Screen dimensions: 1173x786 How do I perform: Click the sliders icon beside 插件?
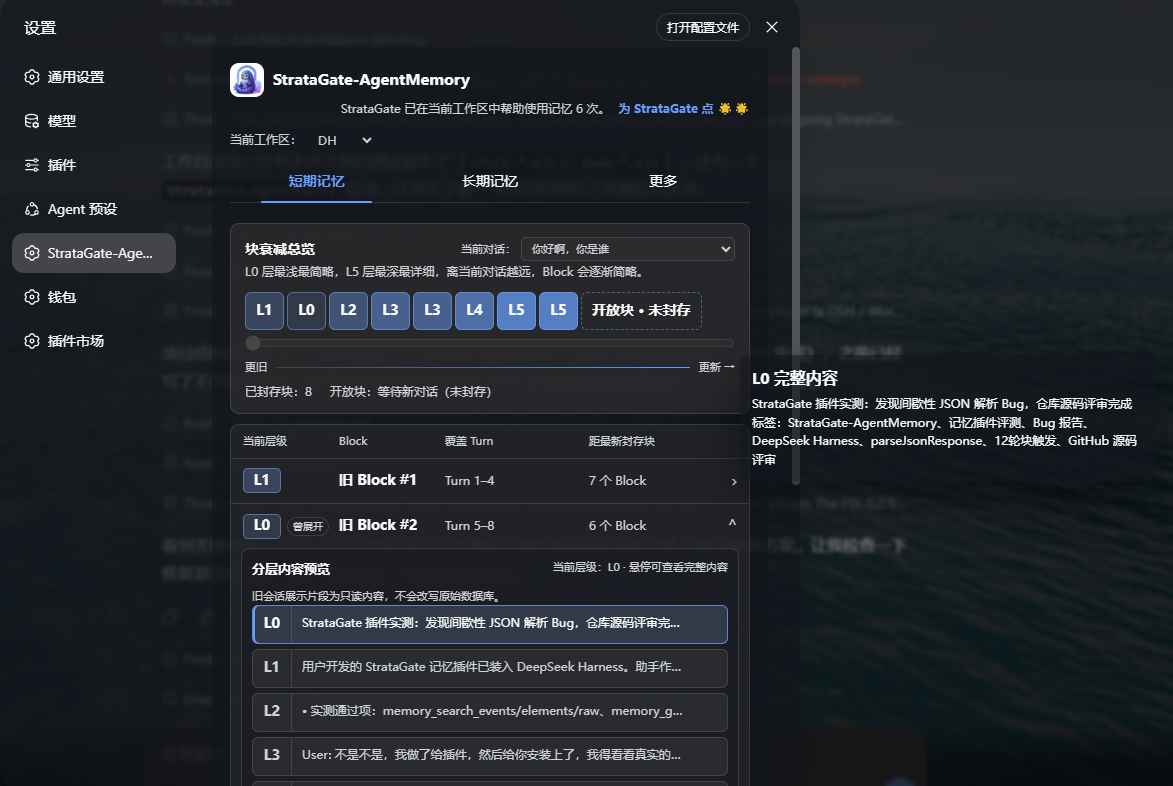(31, 165)
